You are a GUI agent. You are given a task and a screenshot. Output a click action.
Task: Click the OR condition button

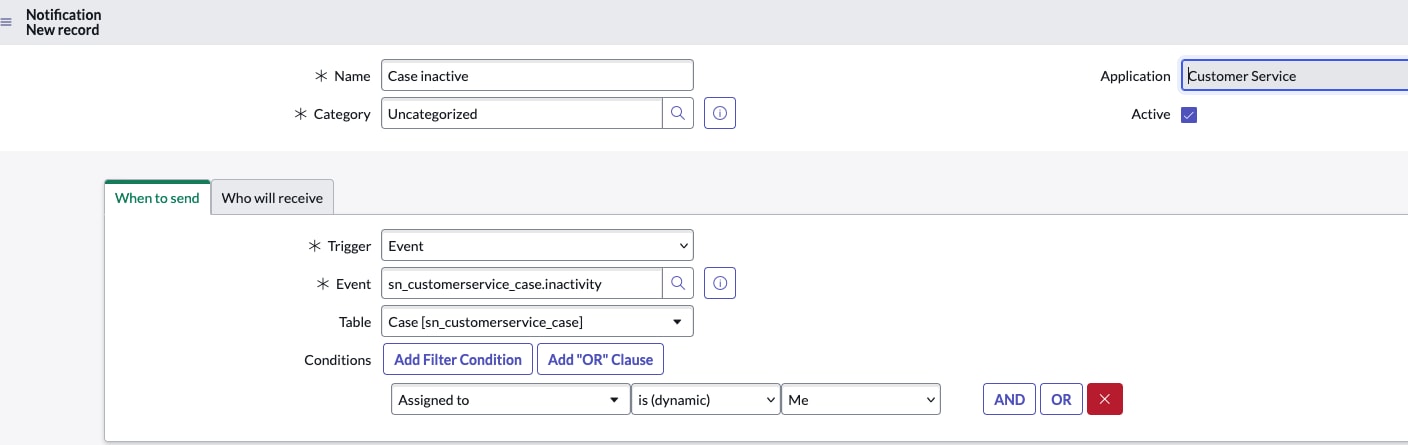coord(1061,399)
